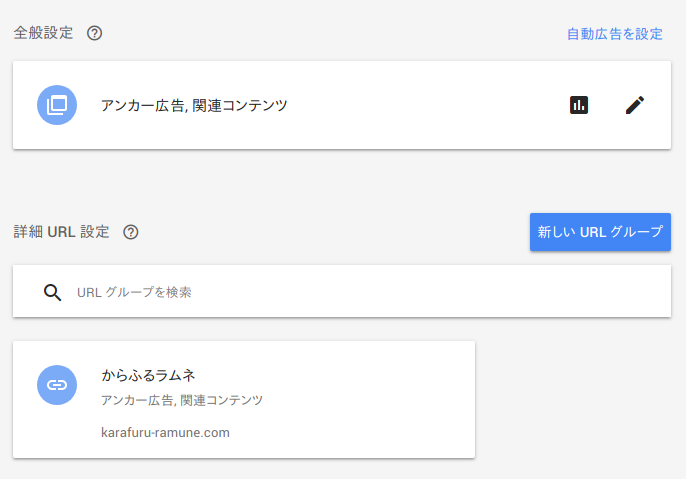Click ad formats subtitle under からふるラムネ
The height and width of the screenshot is (479, 686).
pyautogui.click(x=182, y=400)
